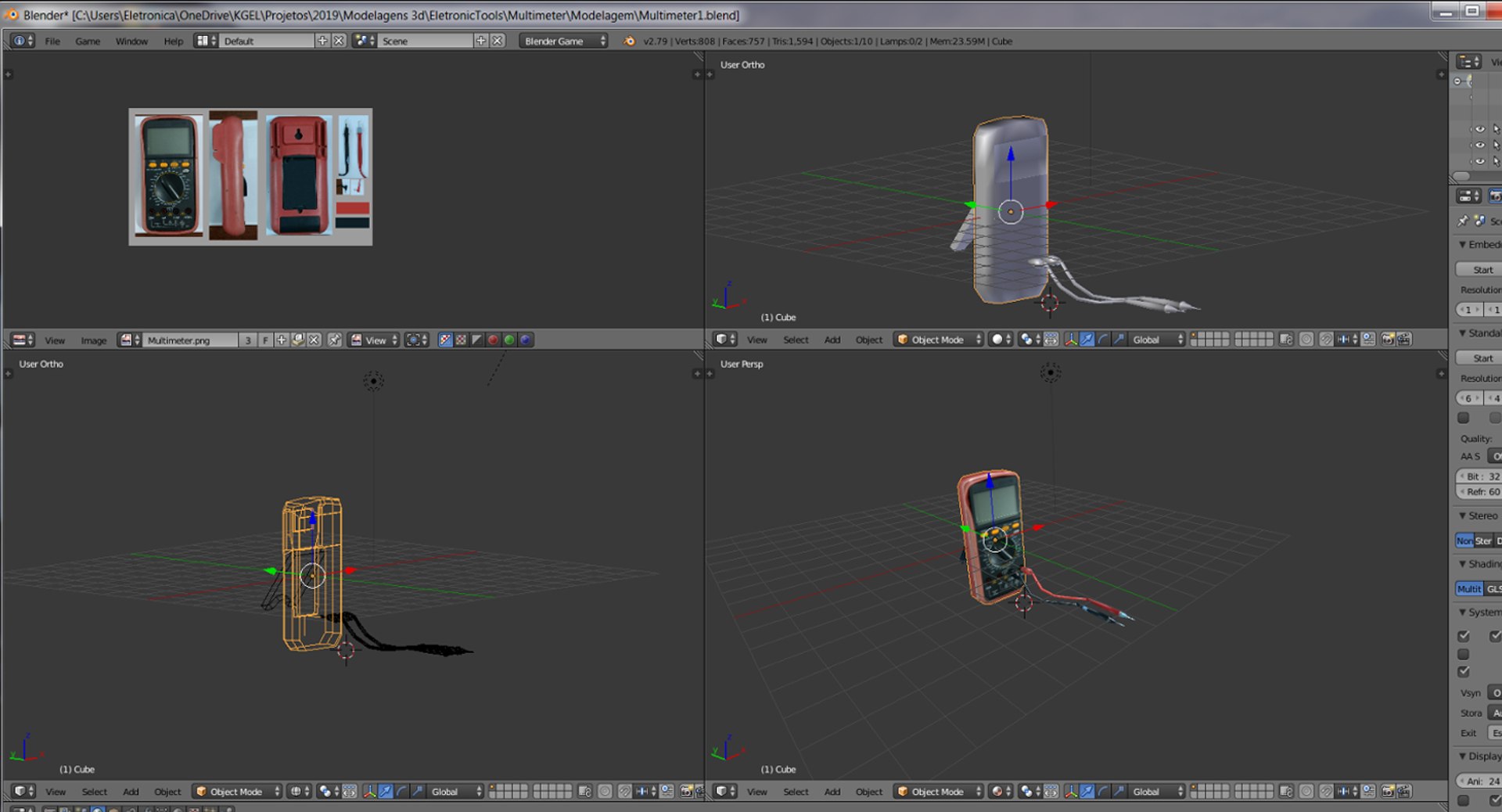The height and width of the screenshot is (812, 1502).
Task: Open Object Mode dropdown in top-right viewport
Action: tap(939, 340)
